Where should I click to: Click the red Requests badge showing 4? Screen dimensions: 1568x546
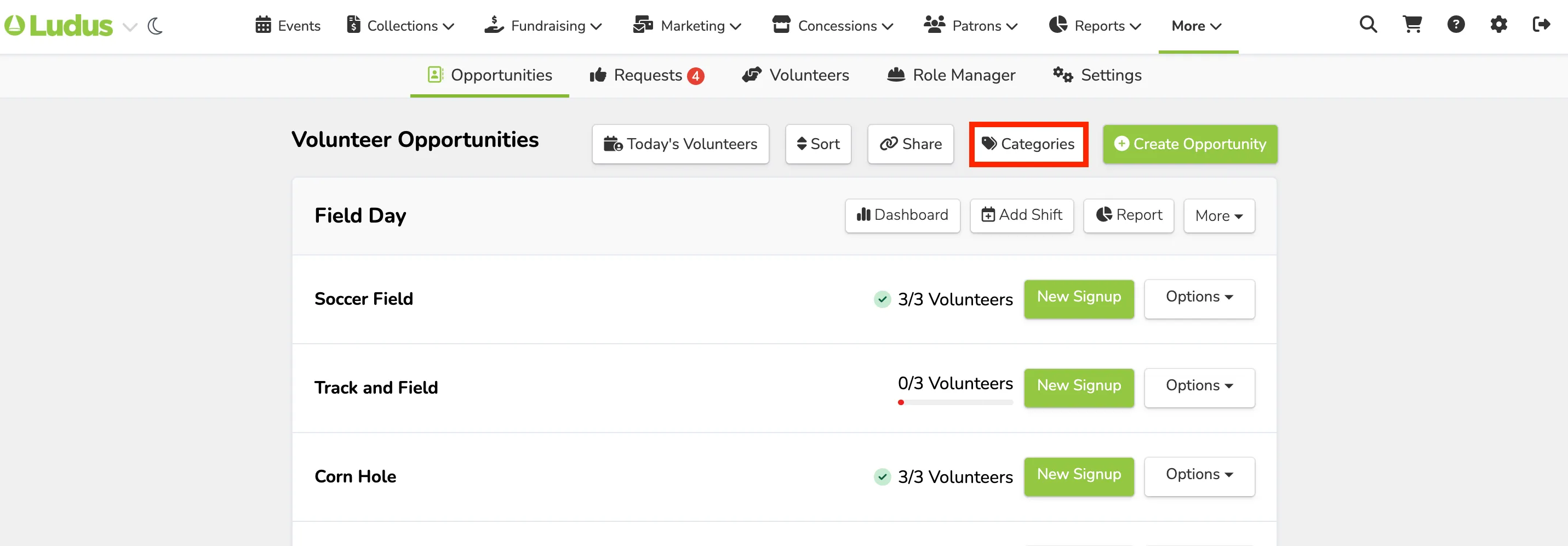tap(696, 76)
